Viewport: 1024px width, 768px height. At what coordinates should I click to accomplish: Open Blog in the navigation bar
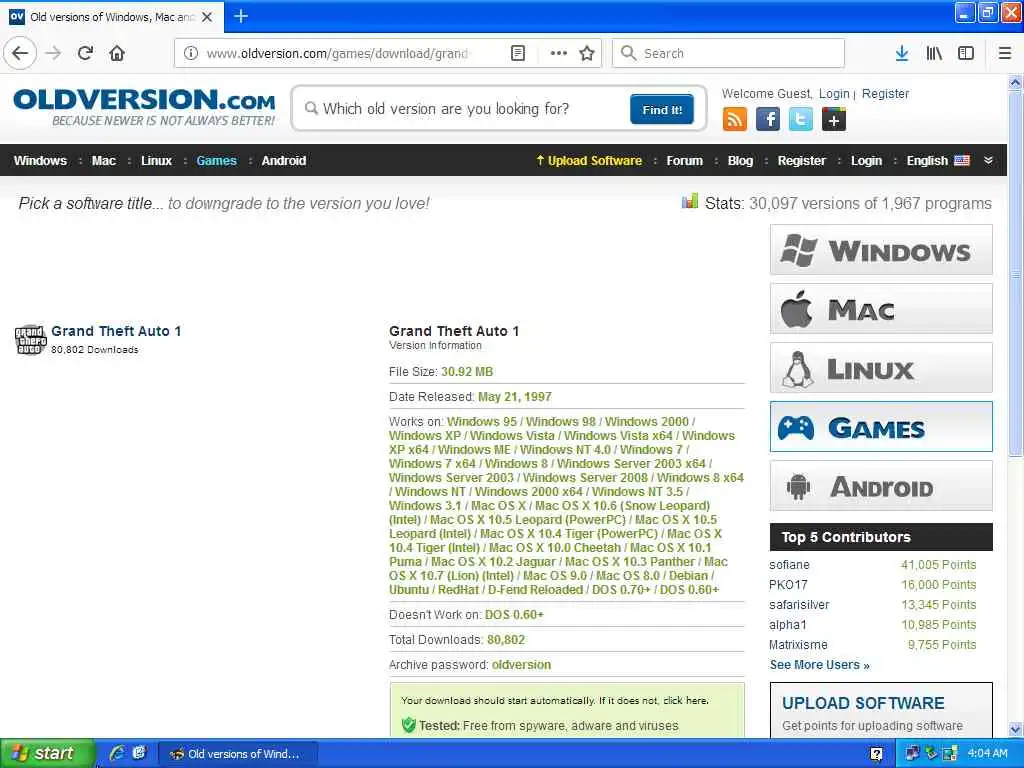(x=740, y=161)
